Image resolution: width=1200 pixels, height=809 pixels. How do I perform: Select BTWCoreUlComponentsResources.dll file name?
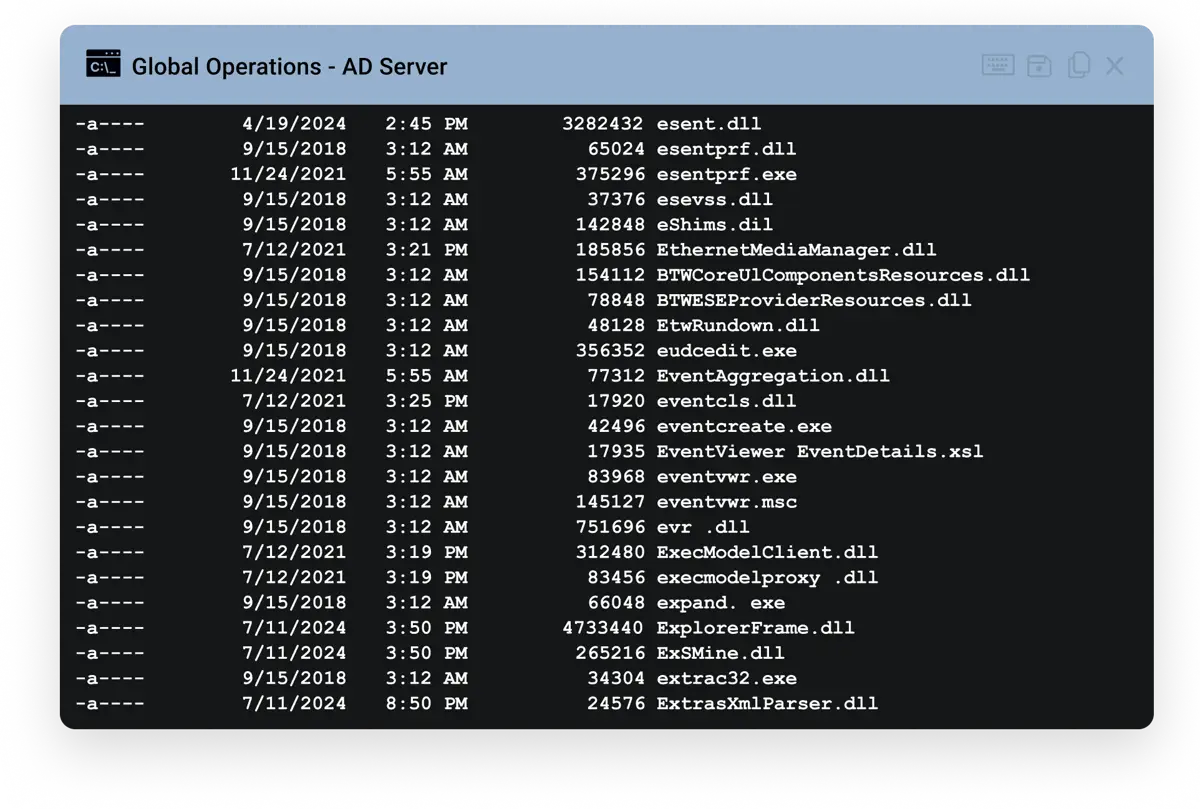click(843, 275)
